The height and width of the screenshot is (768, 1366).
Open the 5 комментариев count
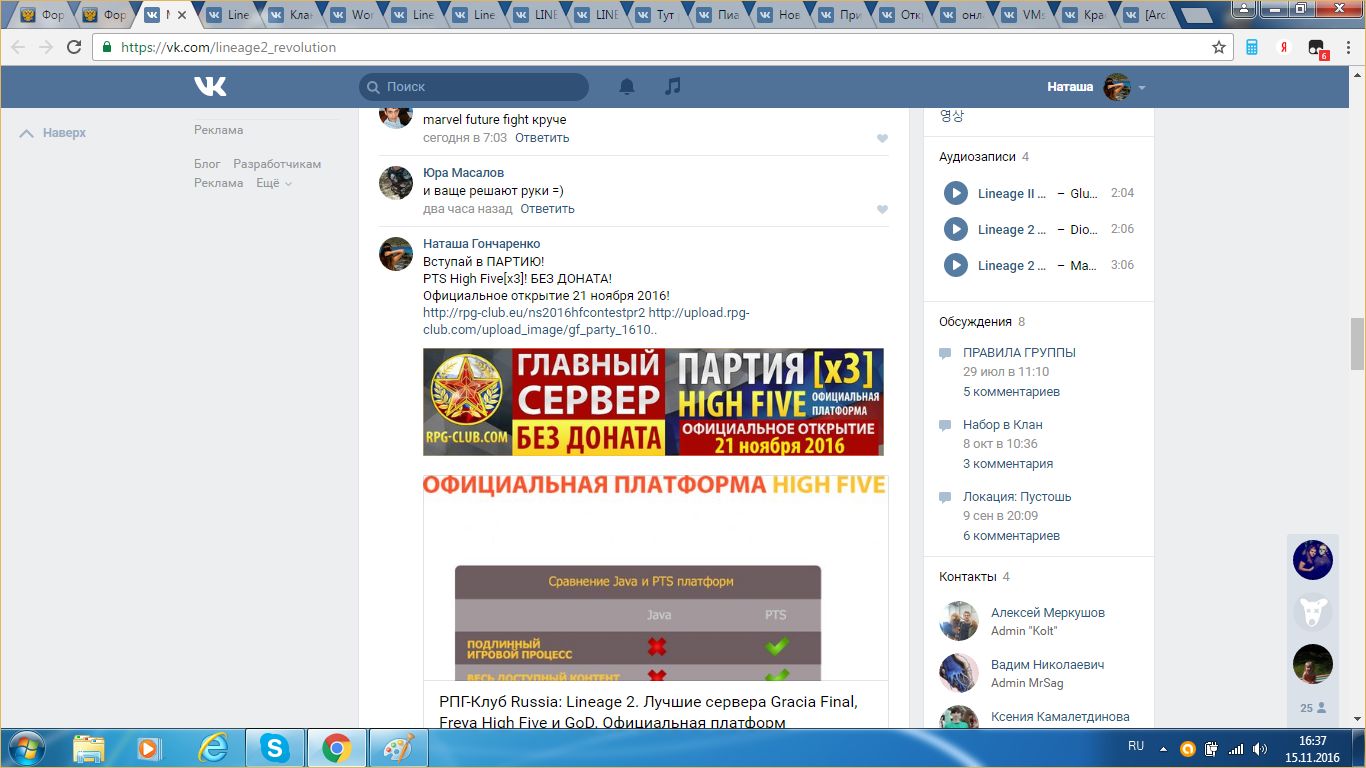1011,392
